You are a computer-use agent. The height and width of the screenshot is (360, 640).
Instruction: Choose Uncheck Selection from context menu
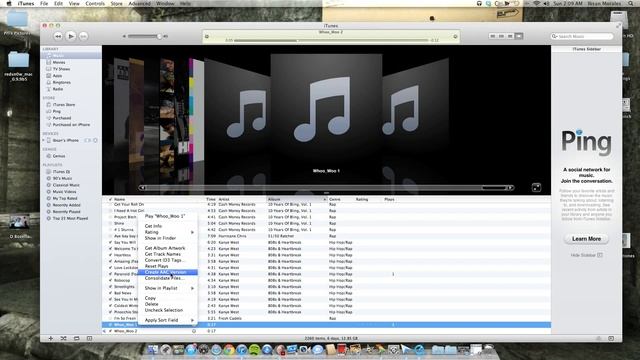pos(168,310)
